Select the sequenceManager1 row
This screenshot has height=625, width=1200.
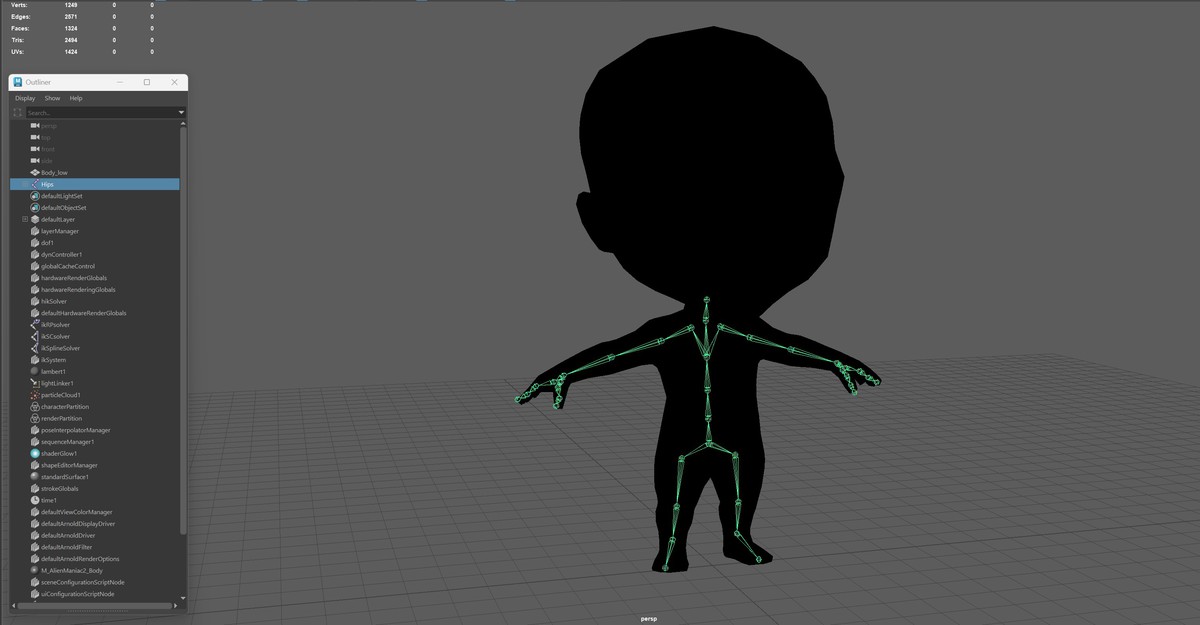[95, 442]
